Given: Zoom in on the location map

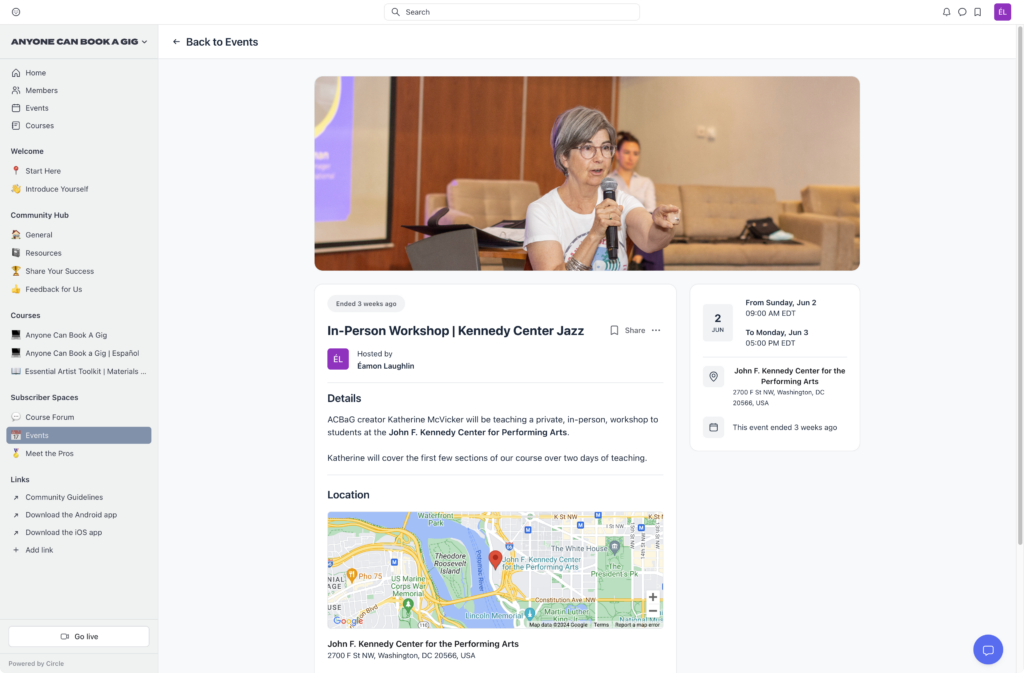Looking at the screenshot, I should 652,597.
